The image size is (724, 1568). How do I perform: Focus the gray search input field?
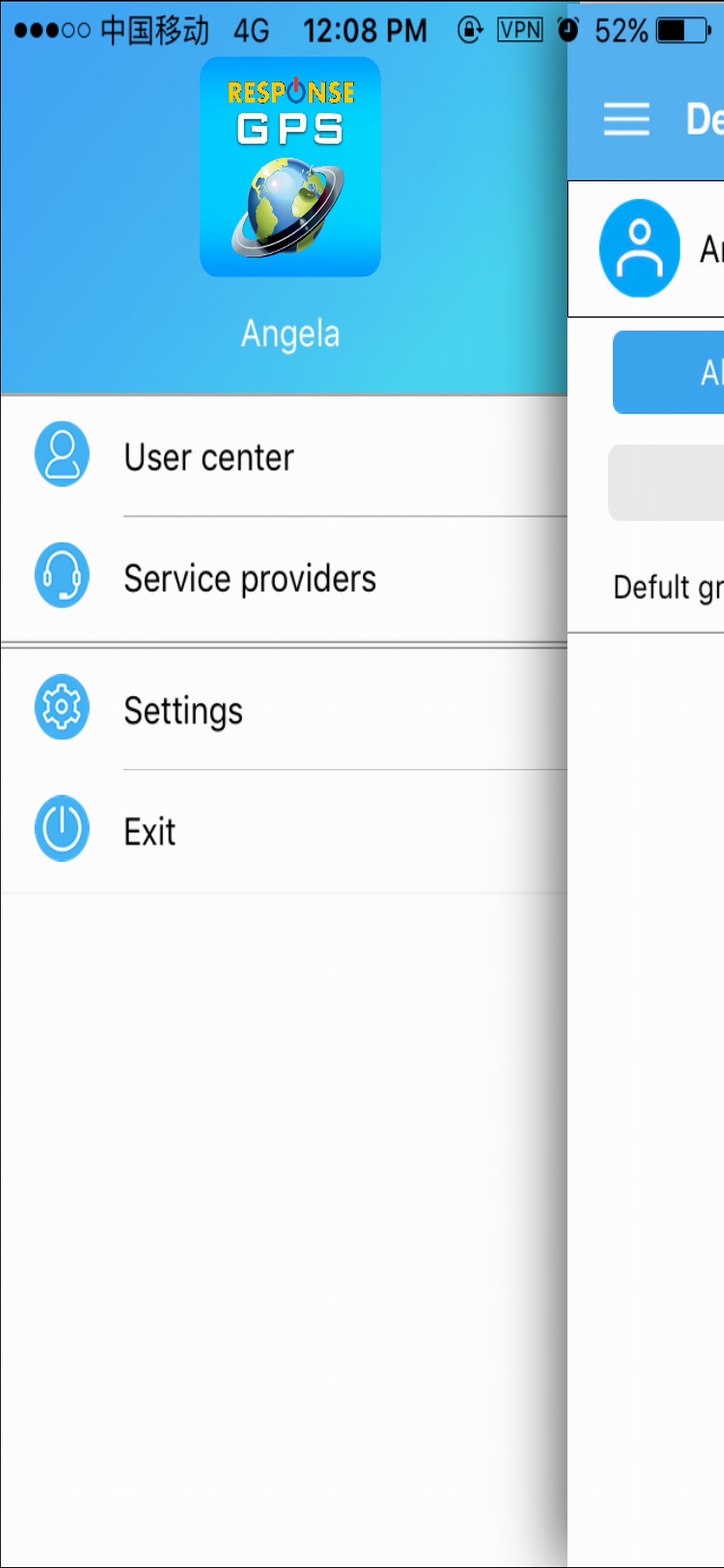pyautogui.click(x=667, y=482)
